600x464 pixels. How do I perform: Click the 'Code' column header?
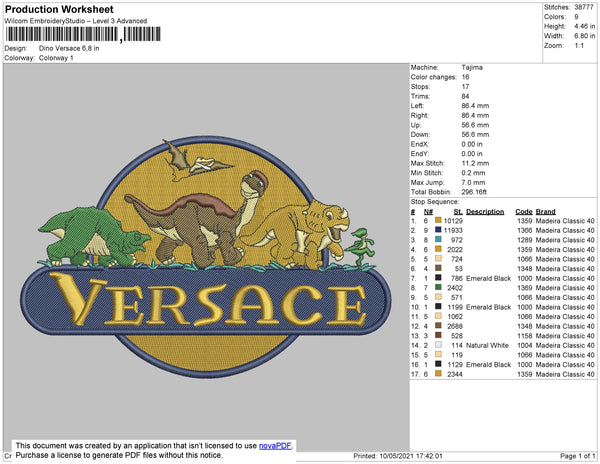(x=524, y=212)
